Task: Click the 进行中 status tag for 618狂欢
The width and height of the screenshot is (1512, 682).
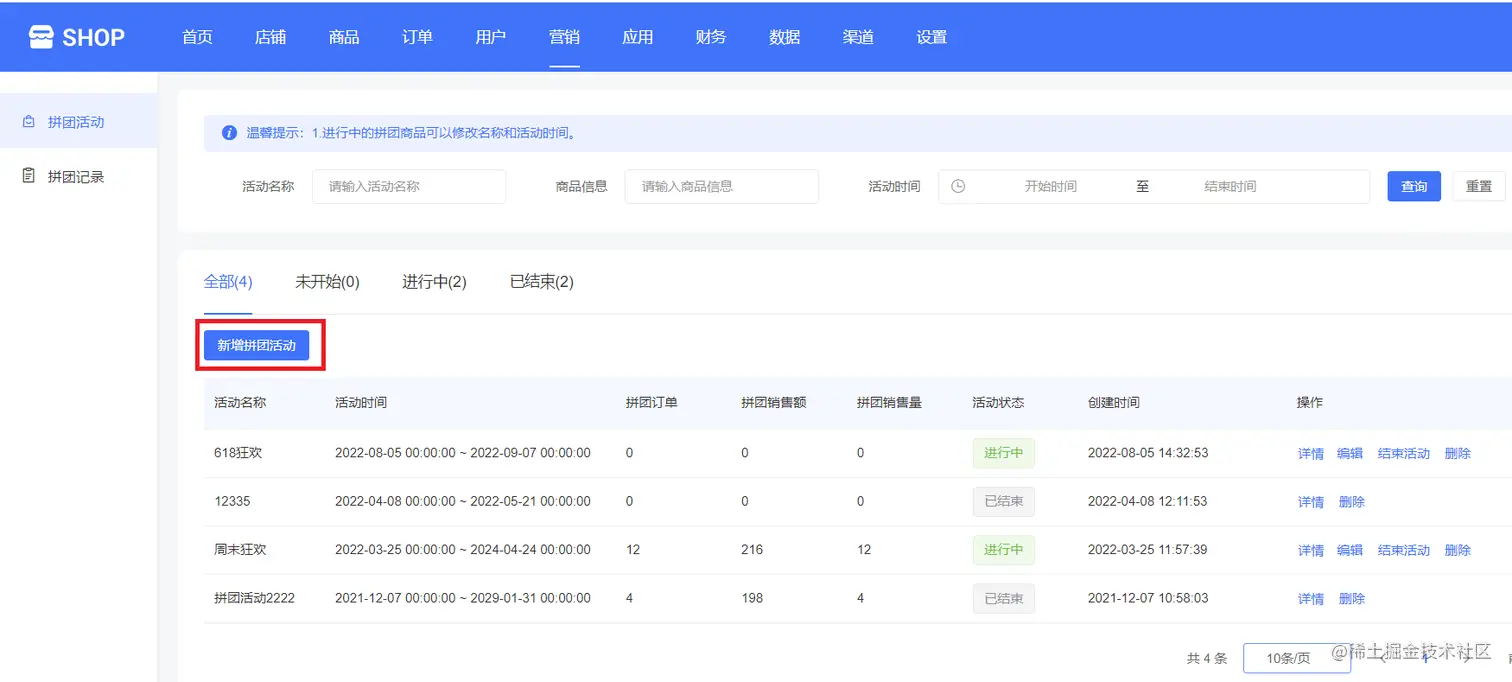Action: (x=1003, y=453)
